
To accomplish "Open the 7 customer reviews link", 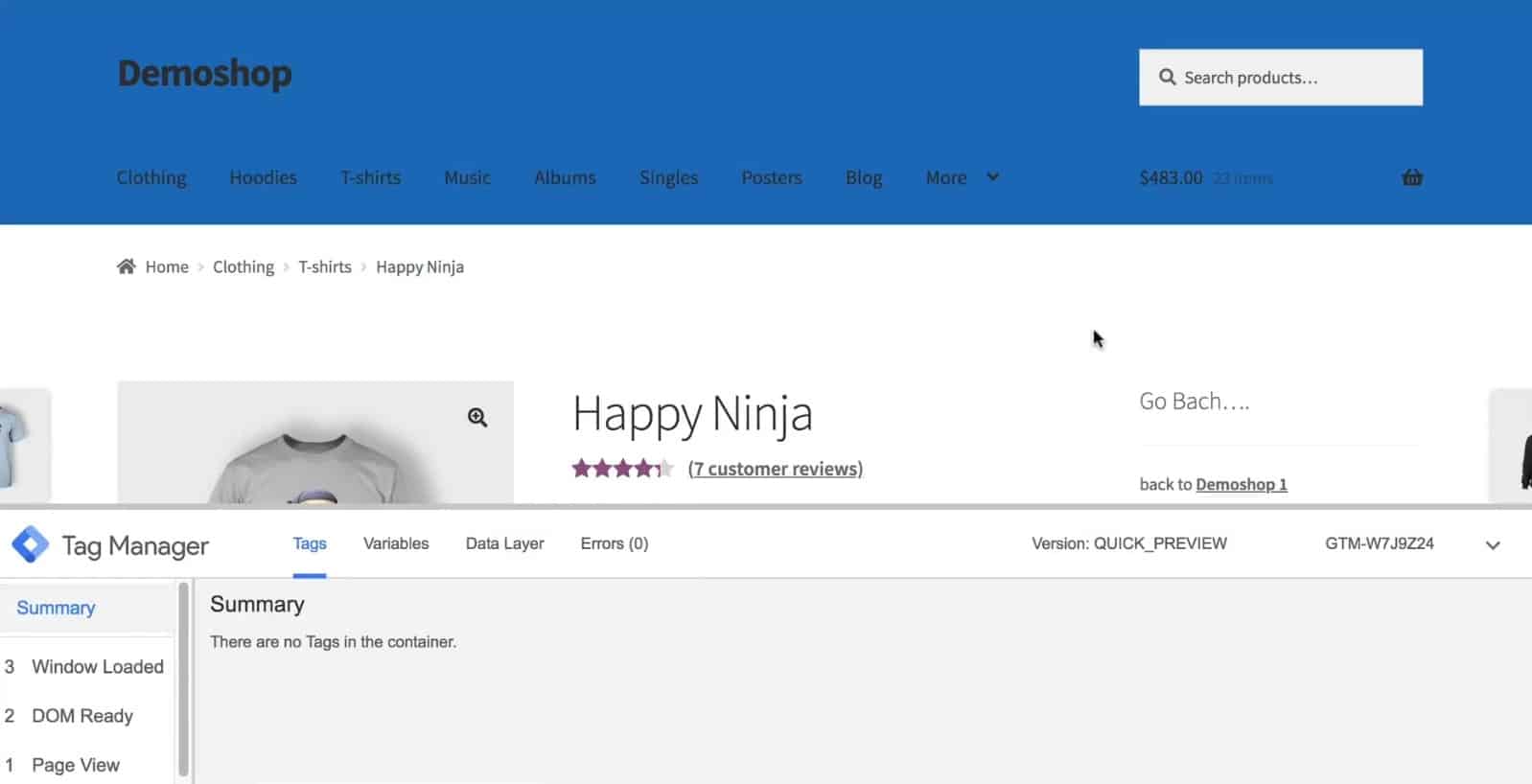I will click(x=775, y=469).
